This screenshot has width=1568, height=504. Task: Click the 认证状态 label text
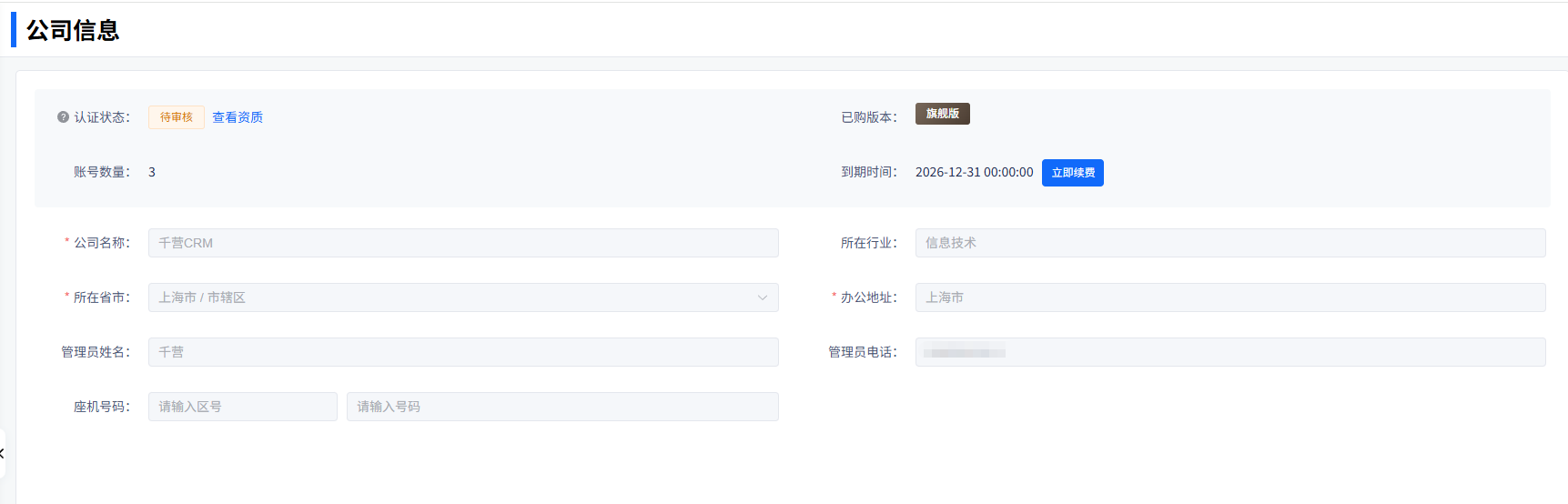101,117
